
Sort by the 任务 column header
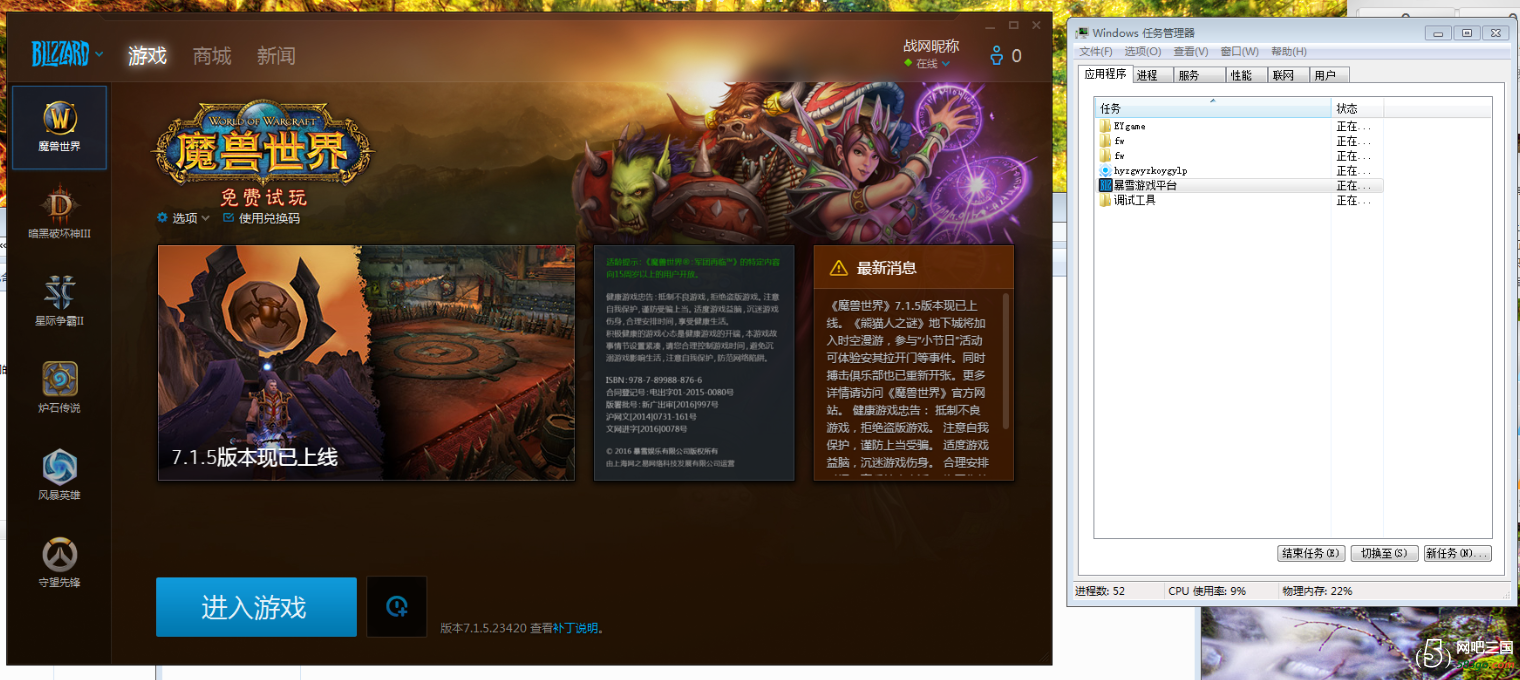pyautogui.click(x=1212, y=108)
